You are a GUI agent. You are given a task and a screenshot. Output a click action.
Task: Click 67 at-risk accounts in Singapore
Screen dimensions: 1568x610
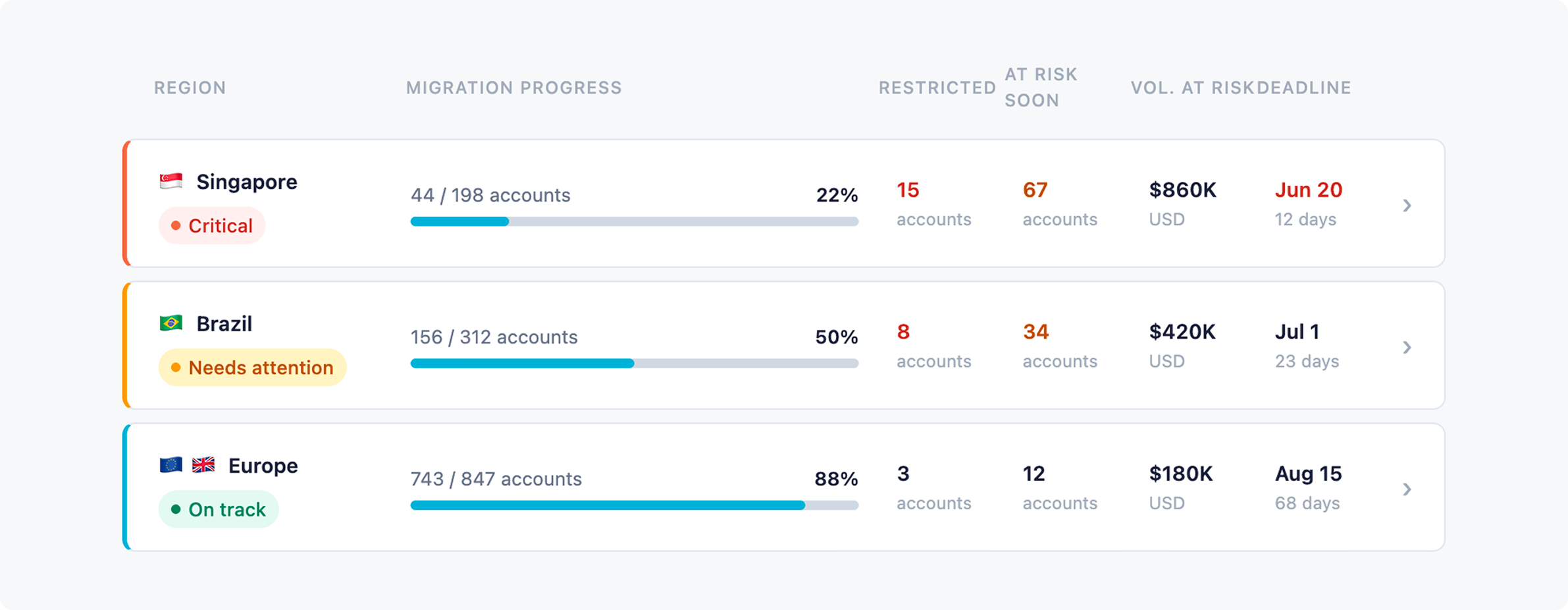(1035, 190)
